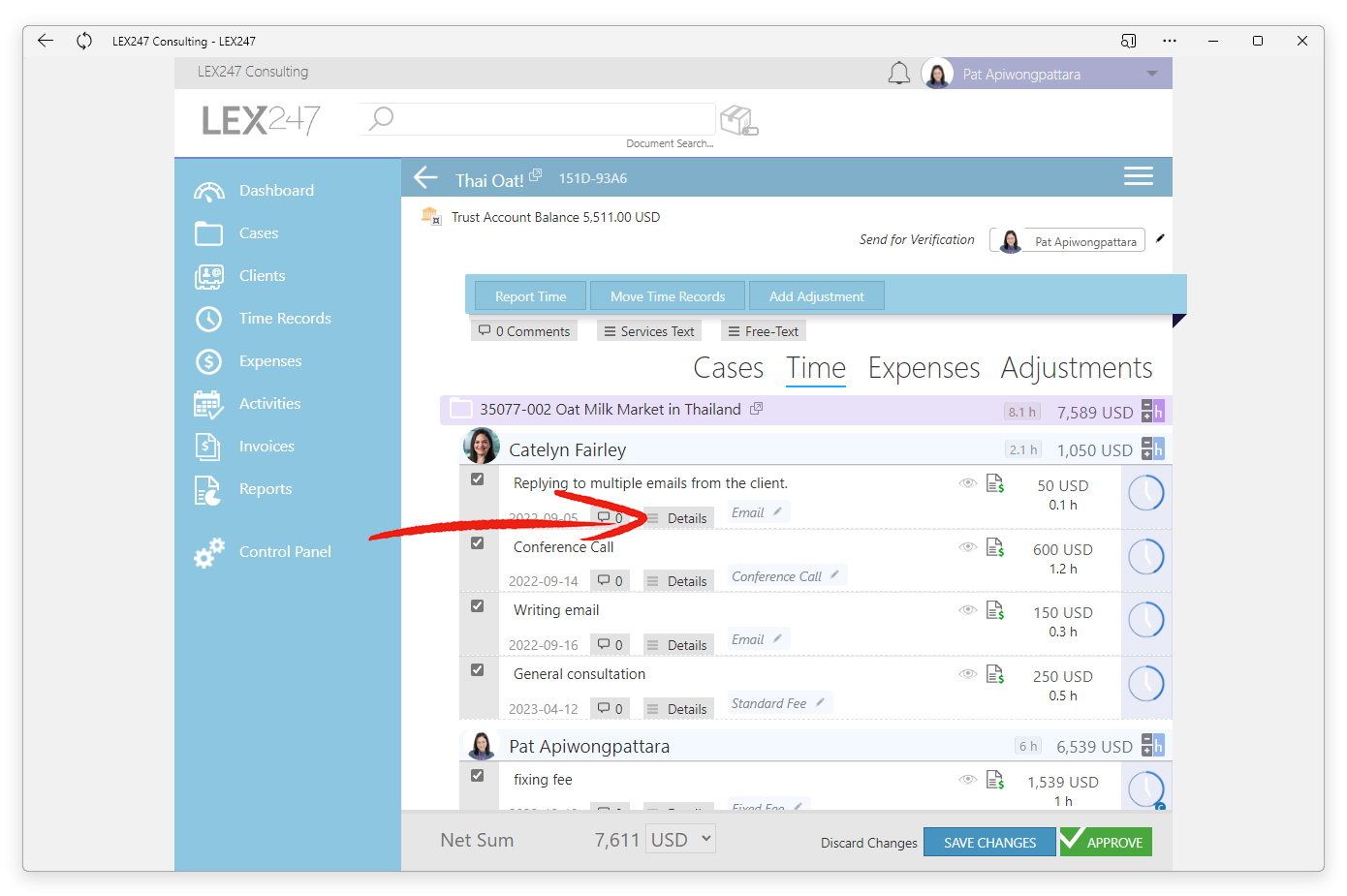Expand Details for Conference Call

[677, 581]
